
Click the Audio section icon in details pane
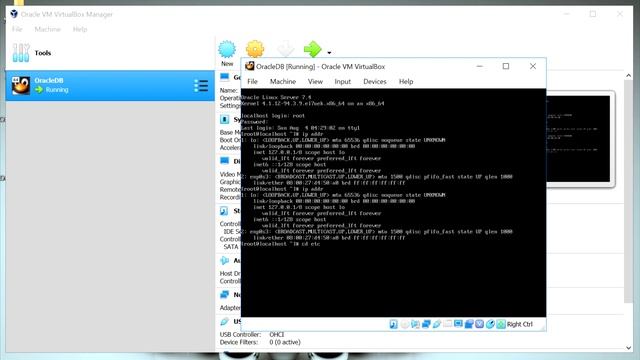224,260
